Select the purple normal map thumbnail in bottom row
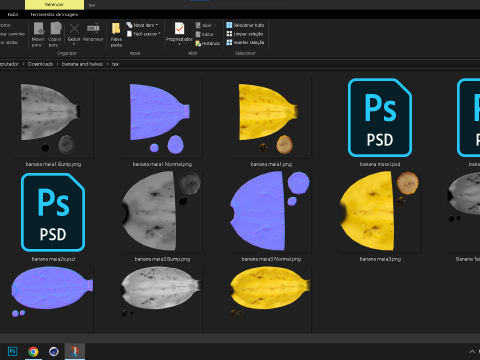The image size is (480, 360). click(53, 293)
